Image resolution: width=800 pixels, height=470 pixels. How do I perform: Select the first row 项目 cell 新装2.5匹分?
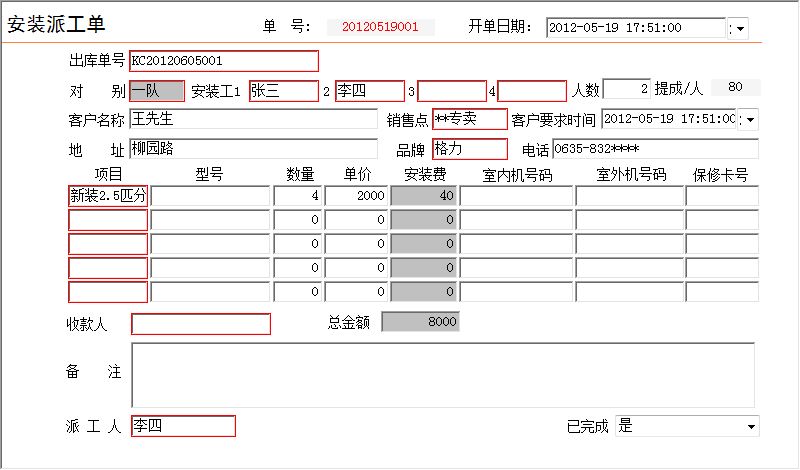[108, 195]
